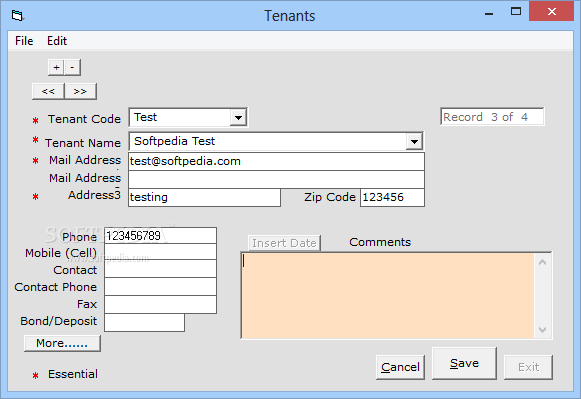Click the Phone number field

pos(160,236)
